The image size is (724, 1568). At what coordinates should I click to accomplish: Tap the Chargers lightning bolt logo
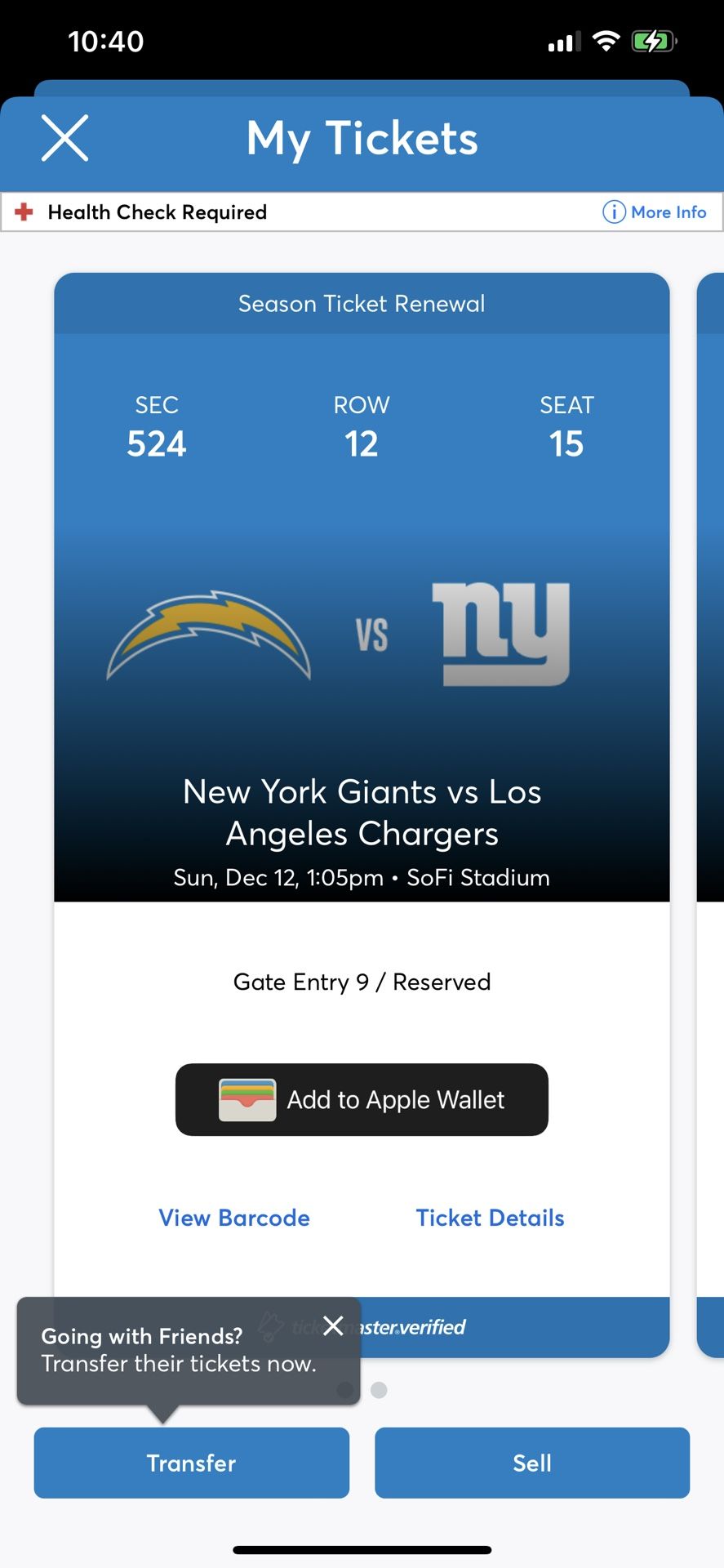(x=209, y=635)
